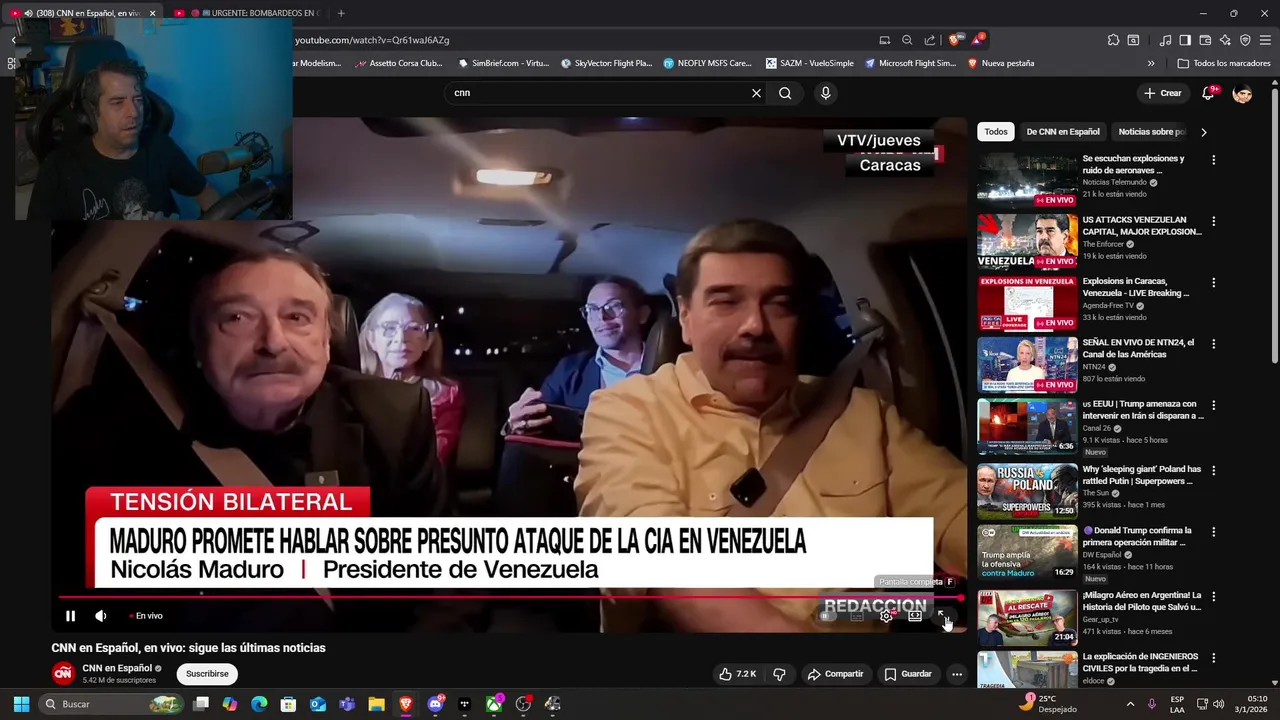Open Windows Start menu

tap(21, 704)
